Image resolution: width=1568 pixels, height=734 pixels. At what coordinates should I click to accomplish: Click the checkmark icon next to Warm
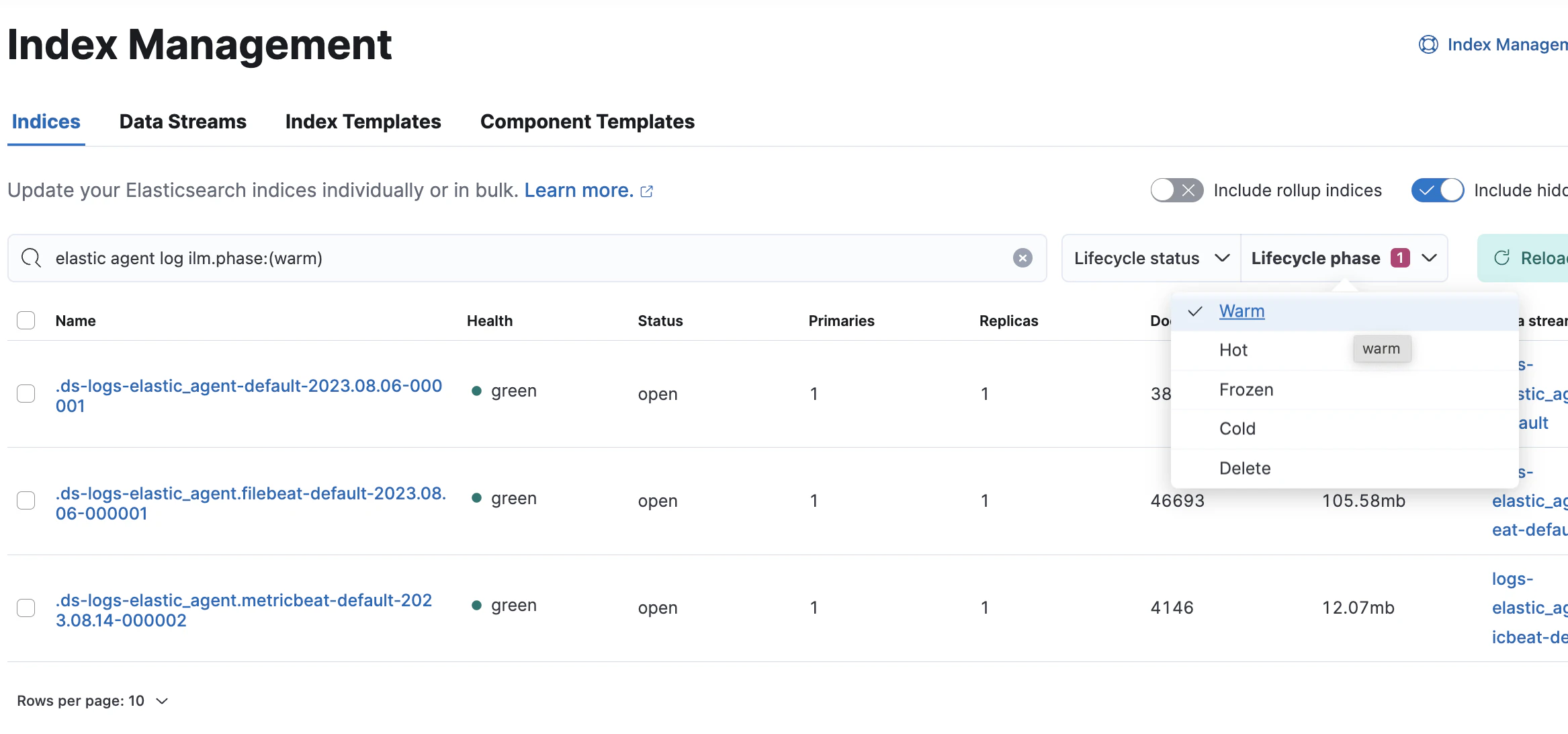tap(1195, 311)
